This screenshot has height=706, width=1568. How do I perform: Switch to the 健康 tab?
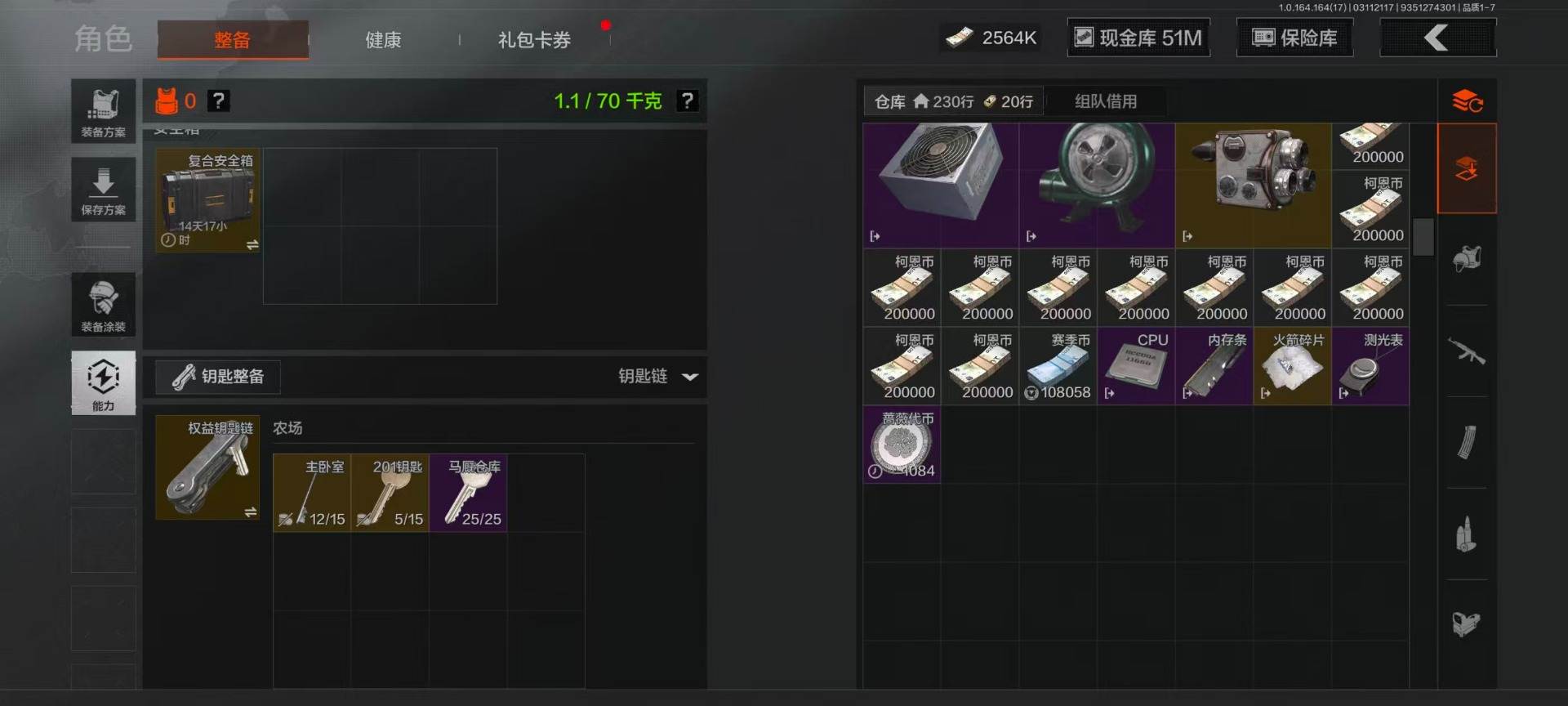[x=383, y=39]
